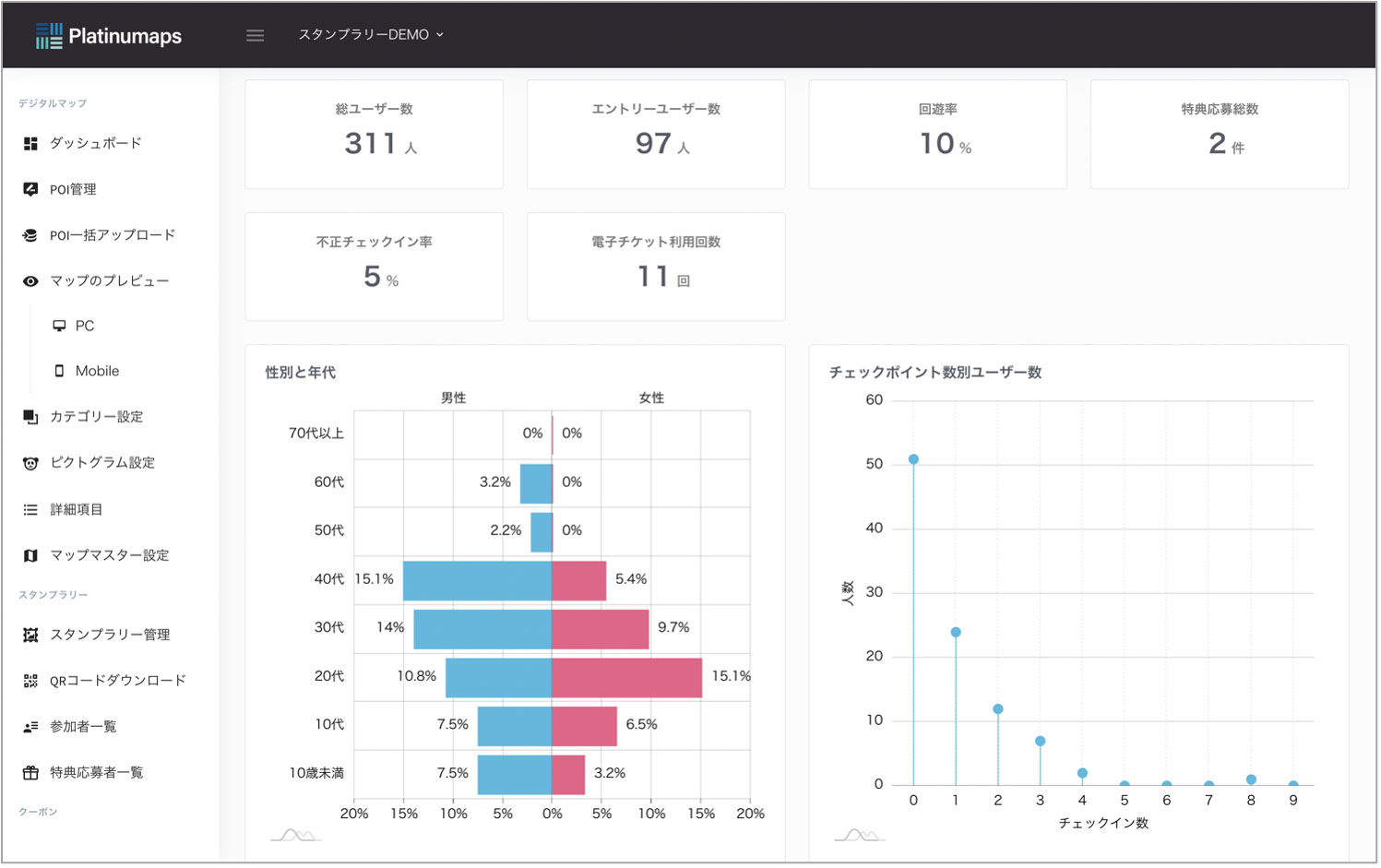The image size is (1381, 868).
Task: Click the ダッシュボード grid icon
Action: coord(30,144)
